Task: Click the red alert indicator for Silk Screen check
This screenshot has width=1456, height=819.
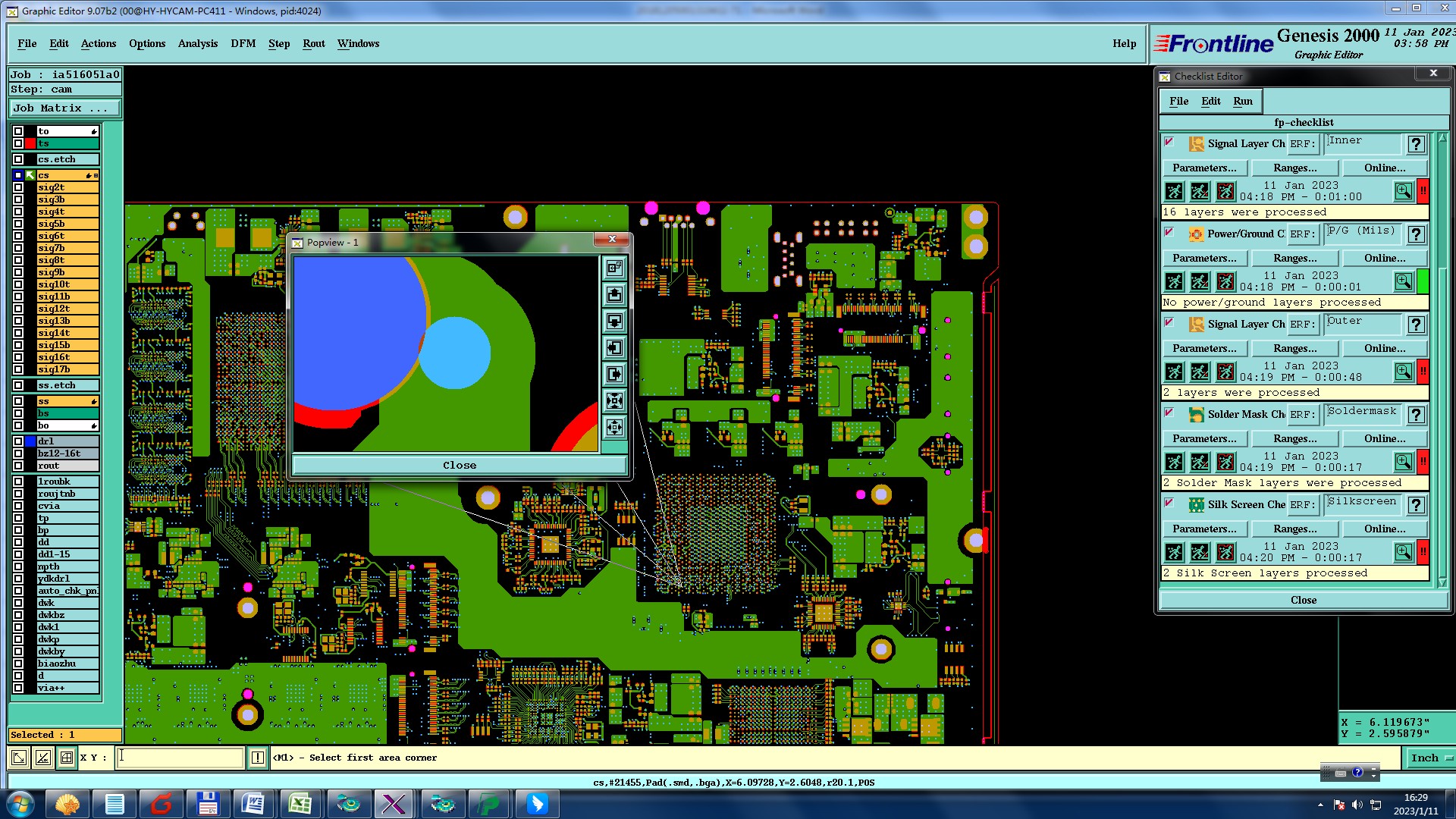Action: [1423, 552]
